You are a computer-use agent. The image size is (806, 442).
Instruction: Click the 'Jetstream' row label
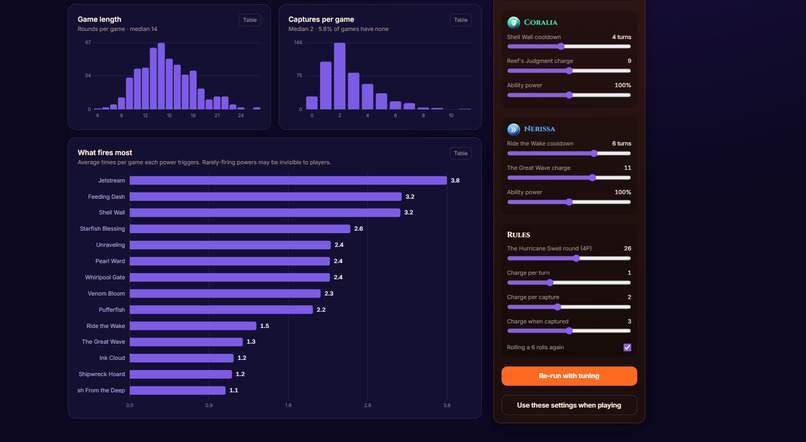(112, 180)
